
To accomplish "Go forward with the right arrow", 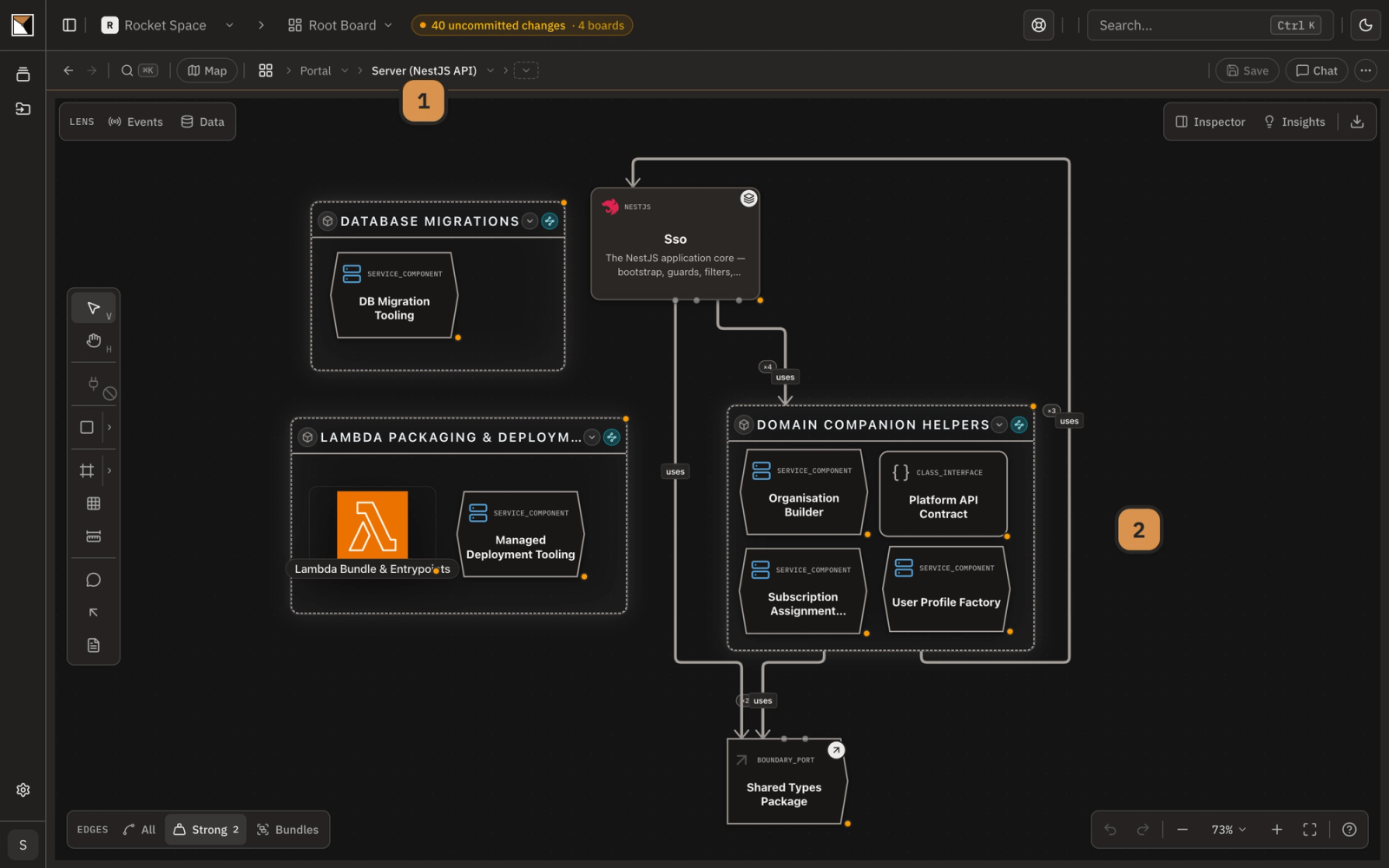I will click(92, 70).
